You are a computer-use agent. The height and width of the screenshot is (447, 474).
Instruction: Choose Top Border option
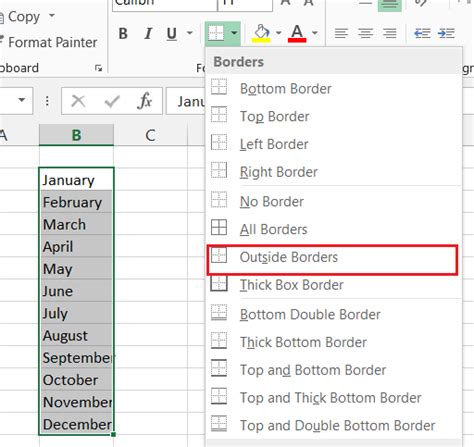334,116
